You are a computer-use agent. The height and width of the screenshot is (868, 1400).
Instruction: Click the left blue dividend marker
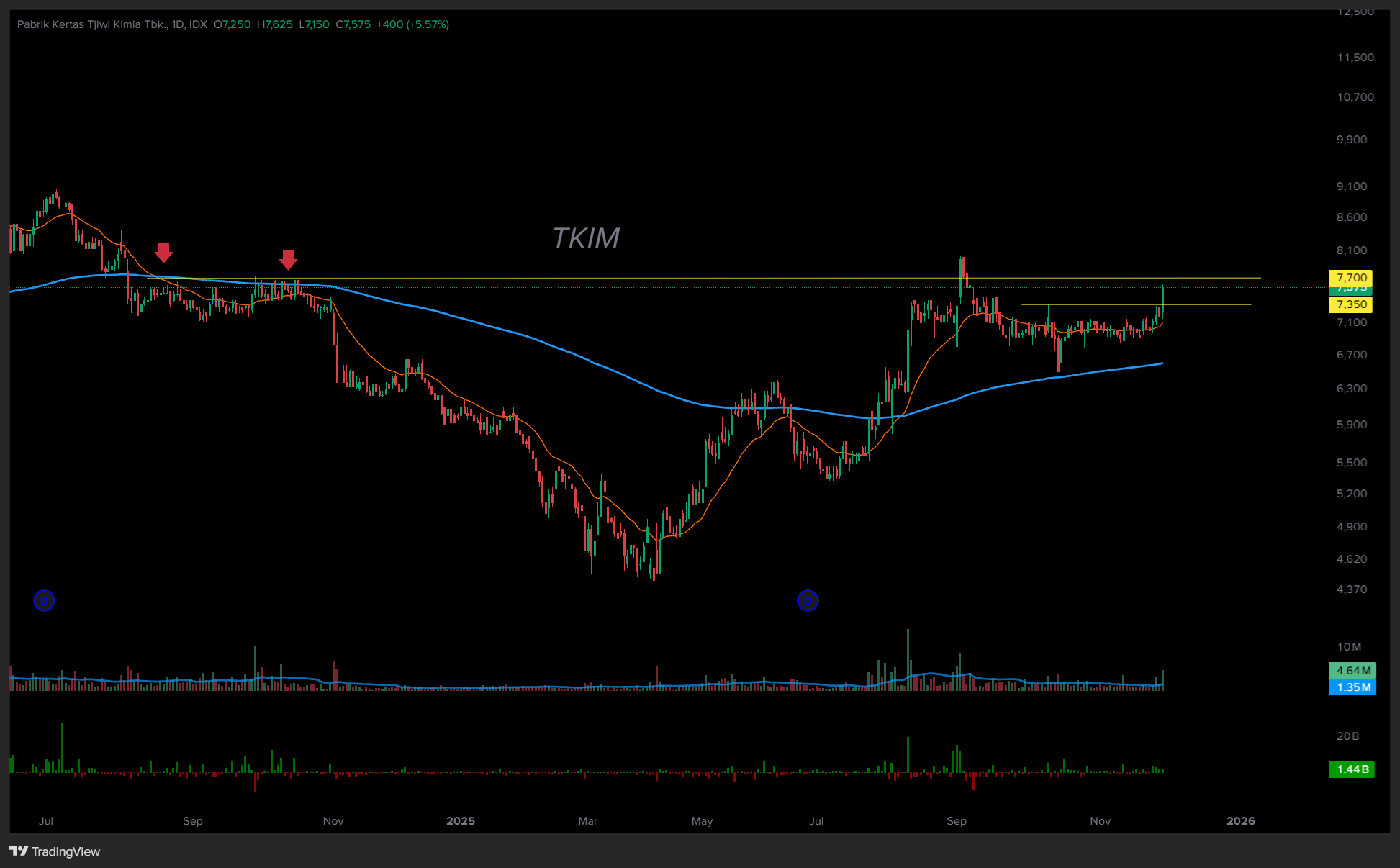[x=45, y=600]
